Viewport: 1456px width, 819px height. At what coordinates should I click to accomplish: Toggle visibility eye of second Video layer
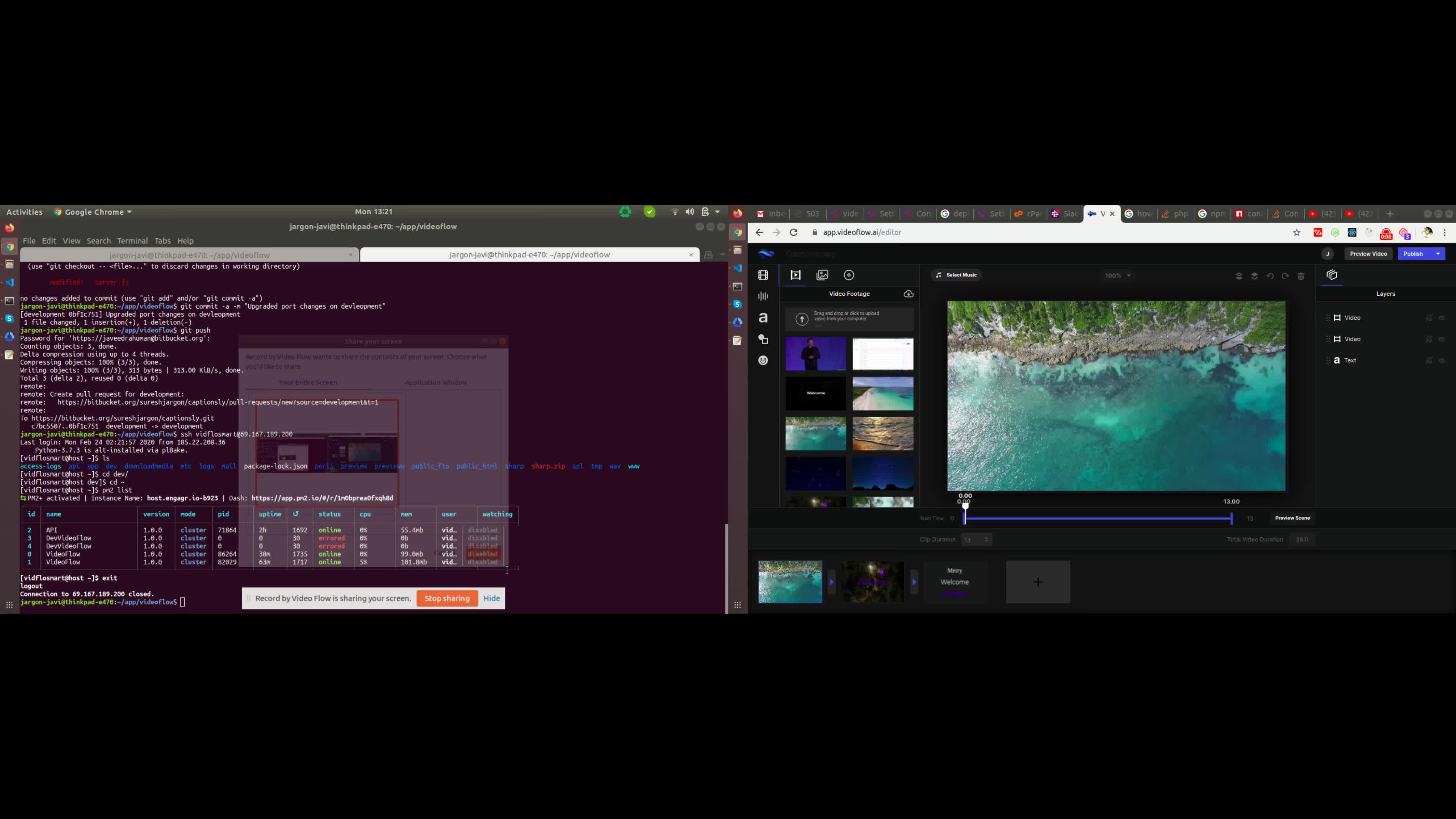click(x=1441, y=339)
